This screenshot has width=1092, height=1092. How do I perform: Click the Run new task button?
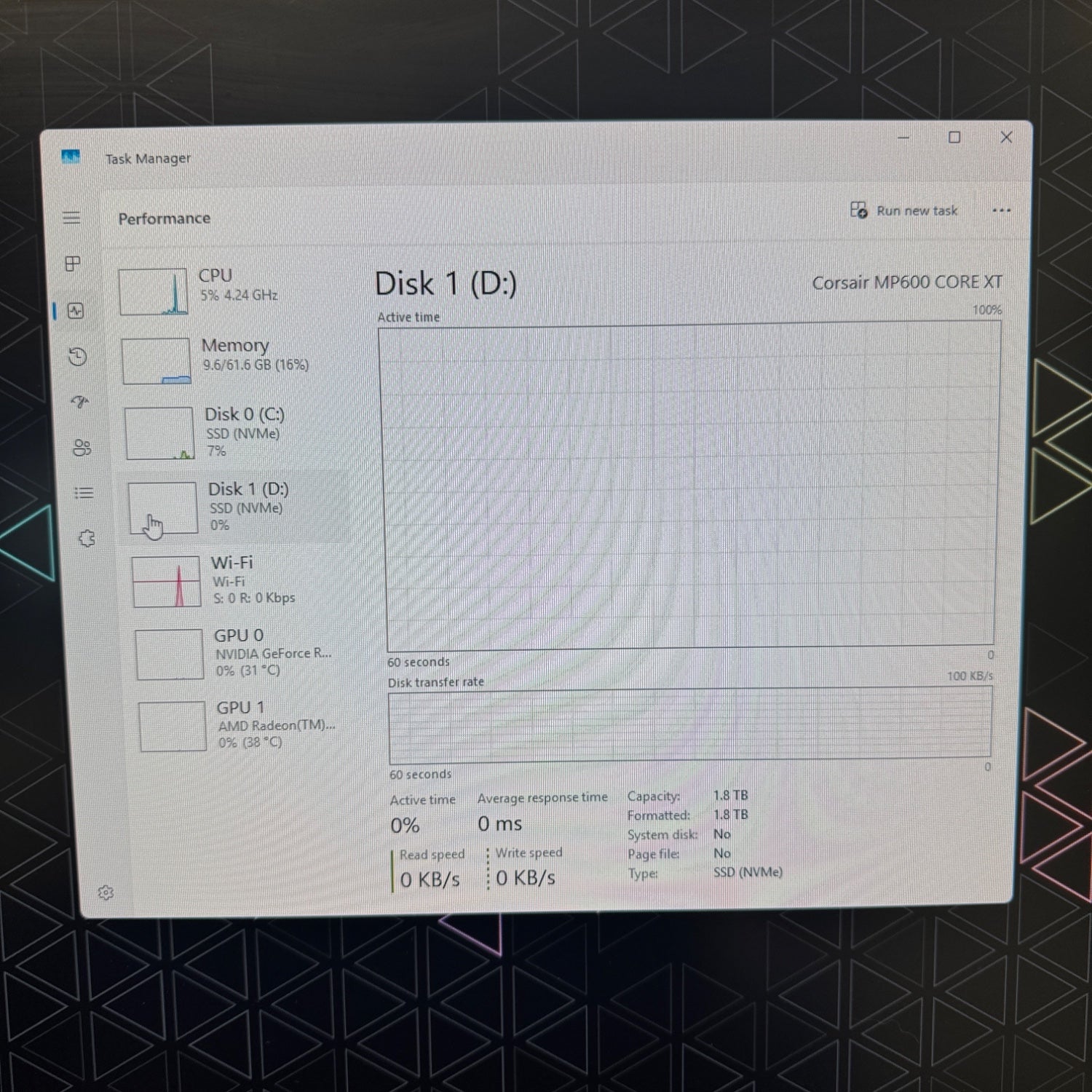(x=905, y=210)
